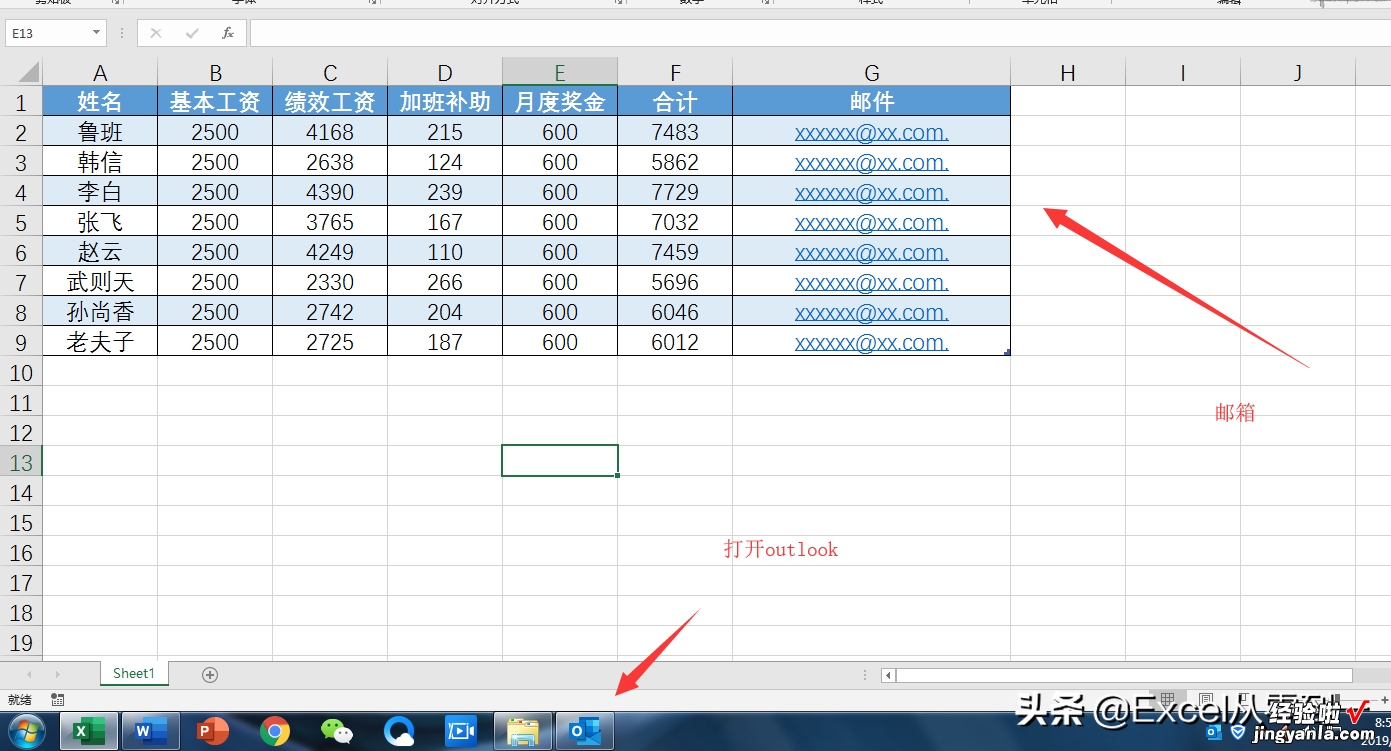This screenshot has width=1391, height=751.
Task: Open Outlook from the taskbar
Action: click(x=585, y=732)
